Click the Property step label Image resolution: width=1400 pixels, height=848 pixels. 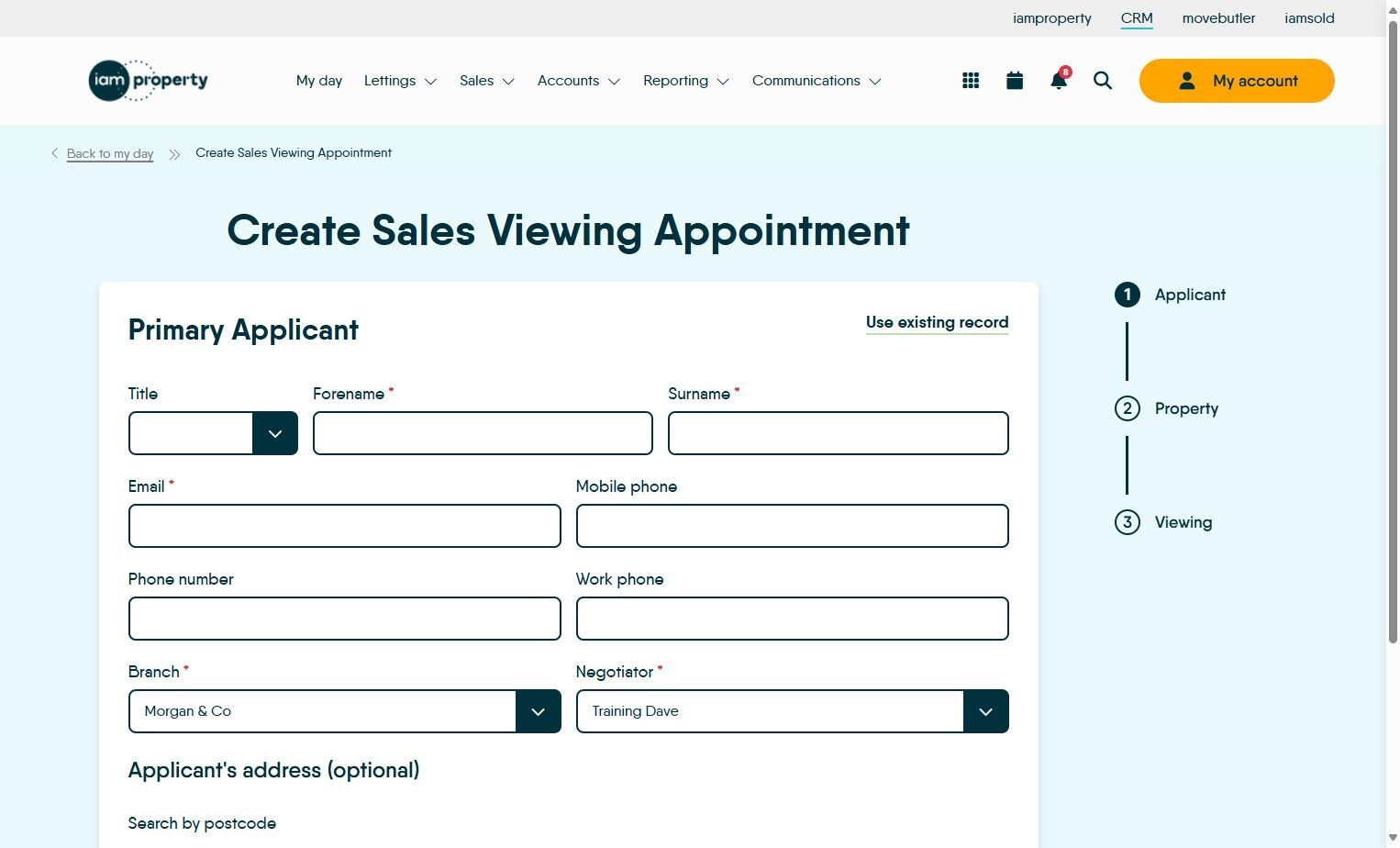pyautogui.click(x=1186, y=408)
